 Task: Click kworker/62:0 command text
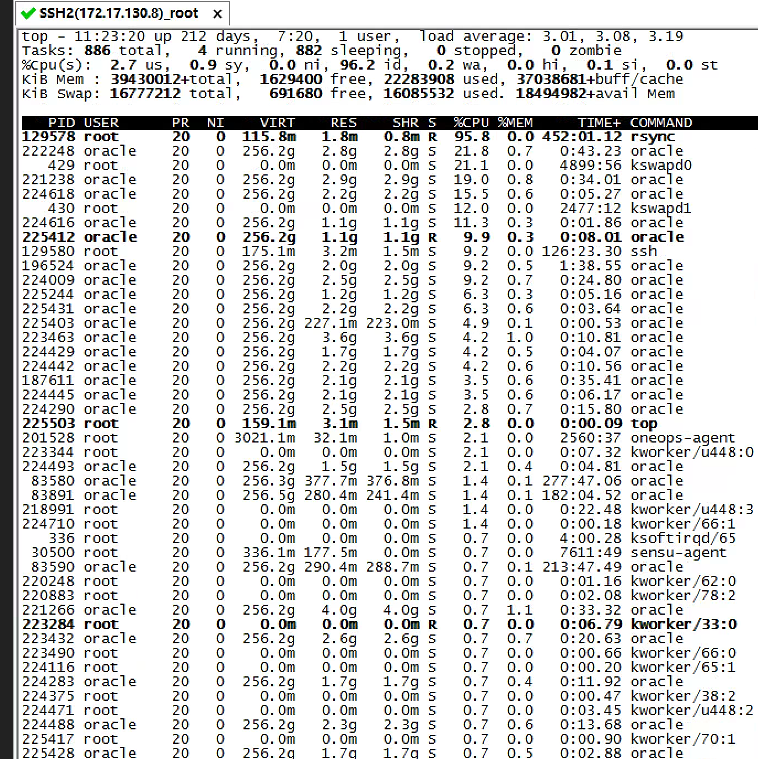(683, 581)
